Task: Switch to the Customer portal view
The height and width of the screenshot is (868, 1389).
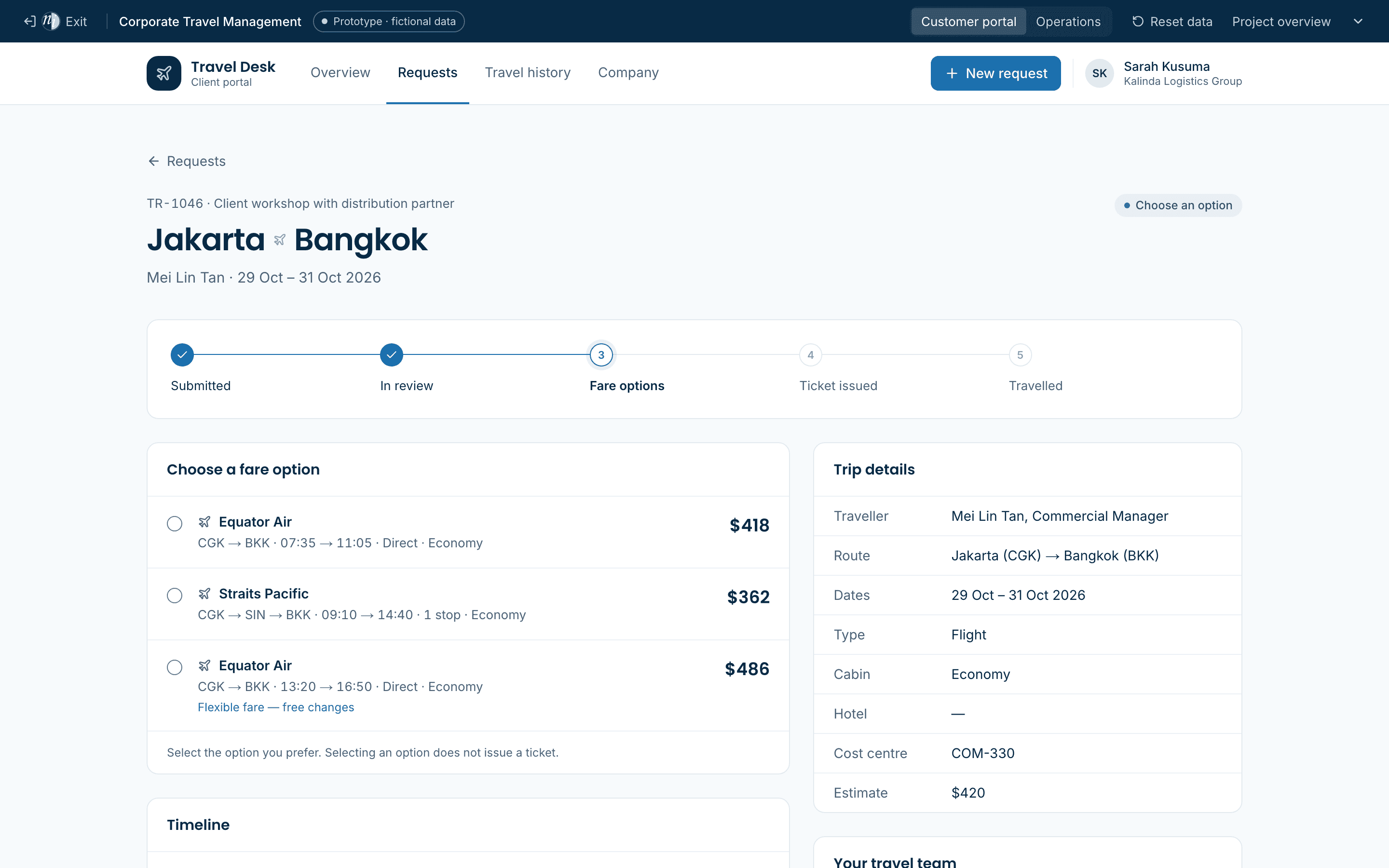Action: (968, 21)
